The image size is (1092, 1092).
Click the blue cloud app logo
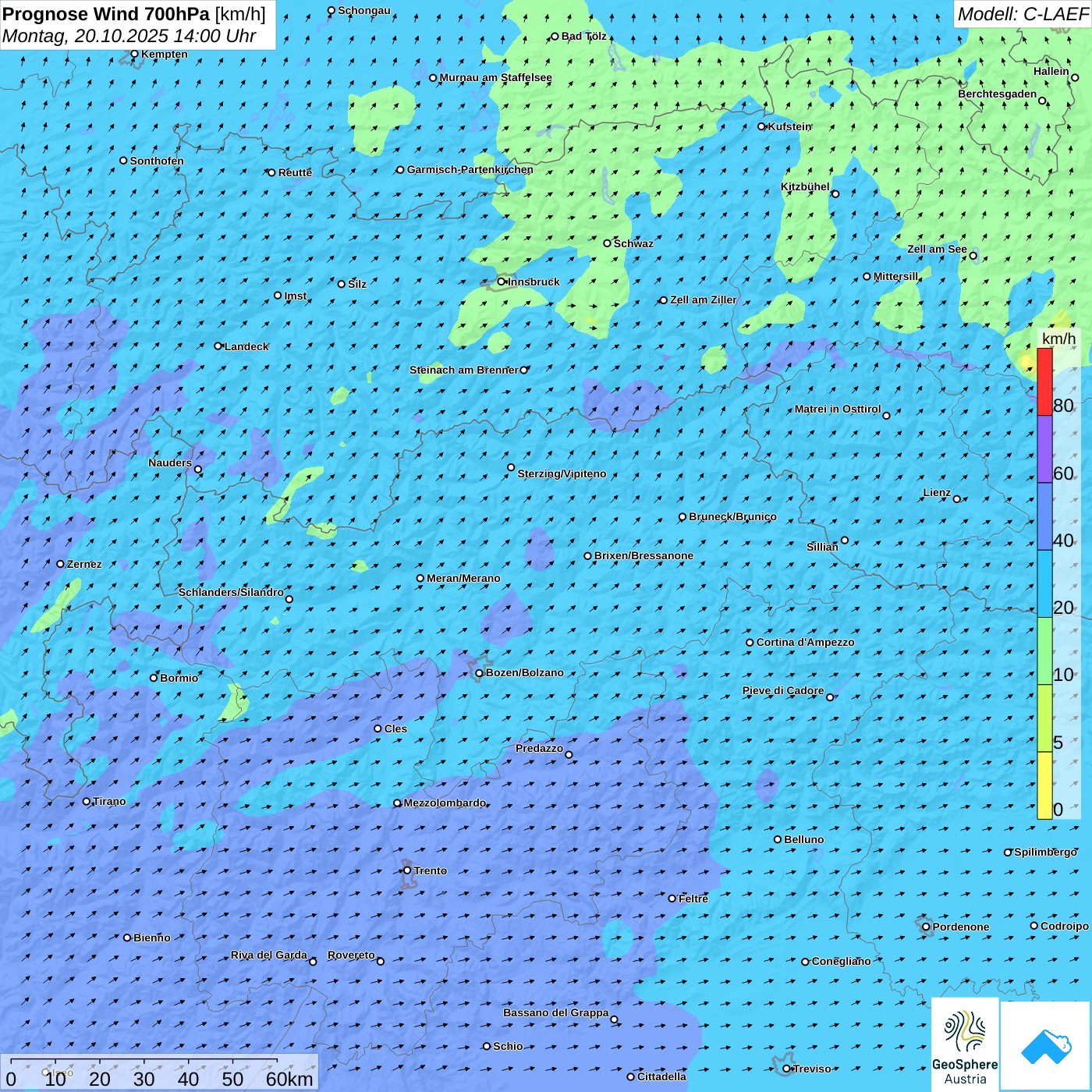[1046, 1046]
